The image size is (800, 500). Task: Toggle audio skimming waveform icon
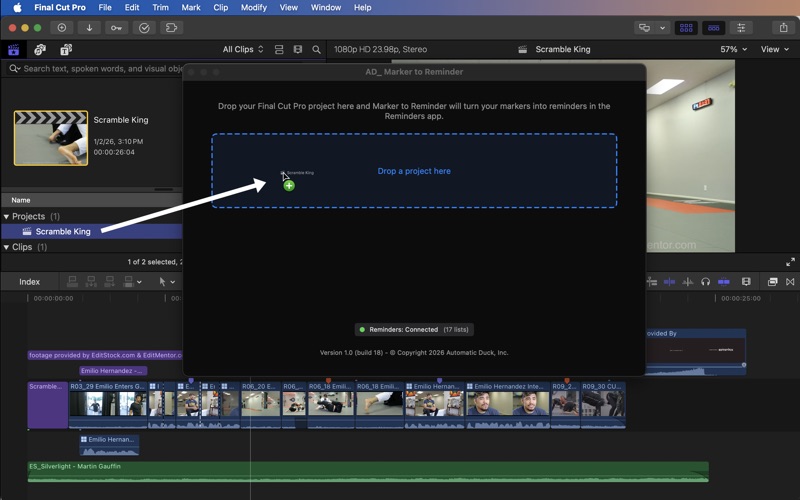point(688,282)
